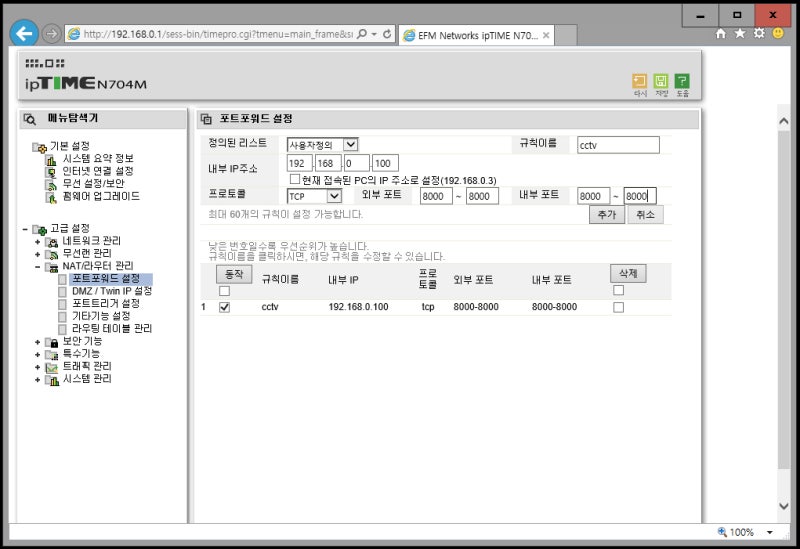
Task: Open the browser home icon
Action: click(x=720, y=33)
